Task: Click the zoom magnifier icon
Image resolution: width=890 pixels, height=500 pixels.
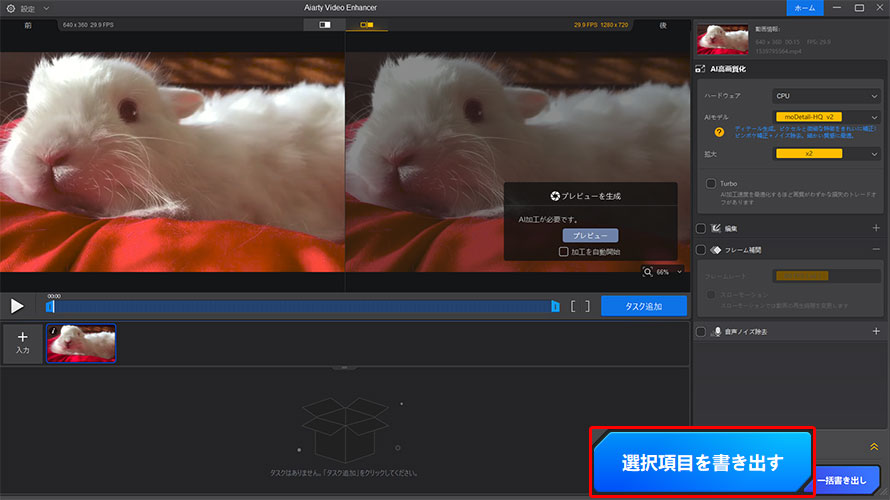Action: coord(647,272)
